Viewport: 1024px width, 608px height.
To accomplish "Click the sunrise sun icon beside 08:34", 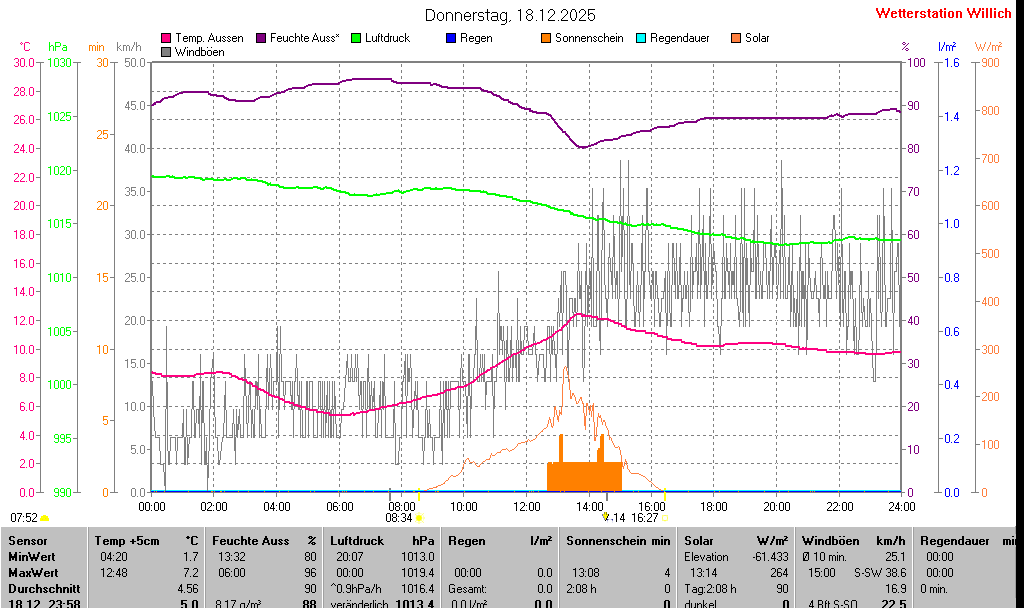I will click(x=419, y=518).
